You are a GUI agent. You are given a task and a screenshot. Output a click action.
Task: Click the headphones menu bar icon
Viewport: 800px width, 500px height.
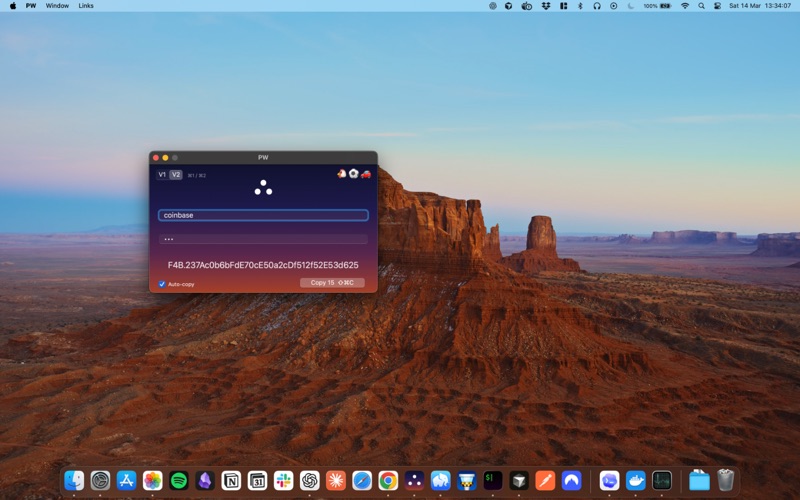click(596, 6)
